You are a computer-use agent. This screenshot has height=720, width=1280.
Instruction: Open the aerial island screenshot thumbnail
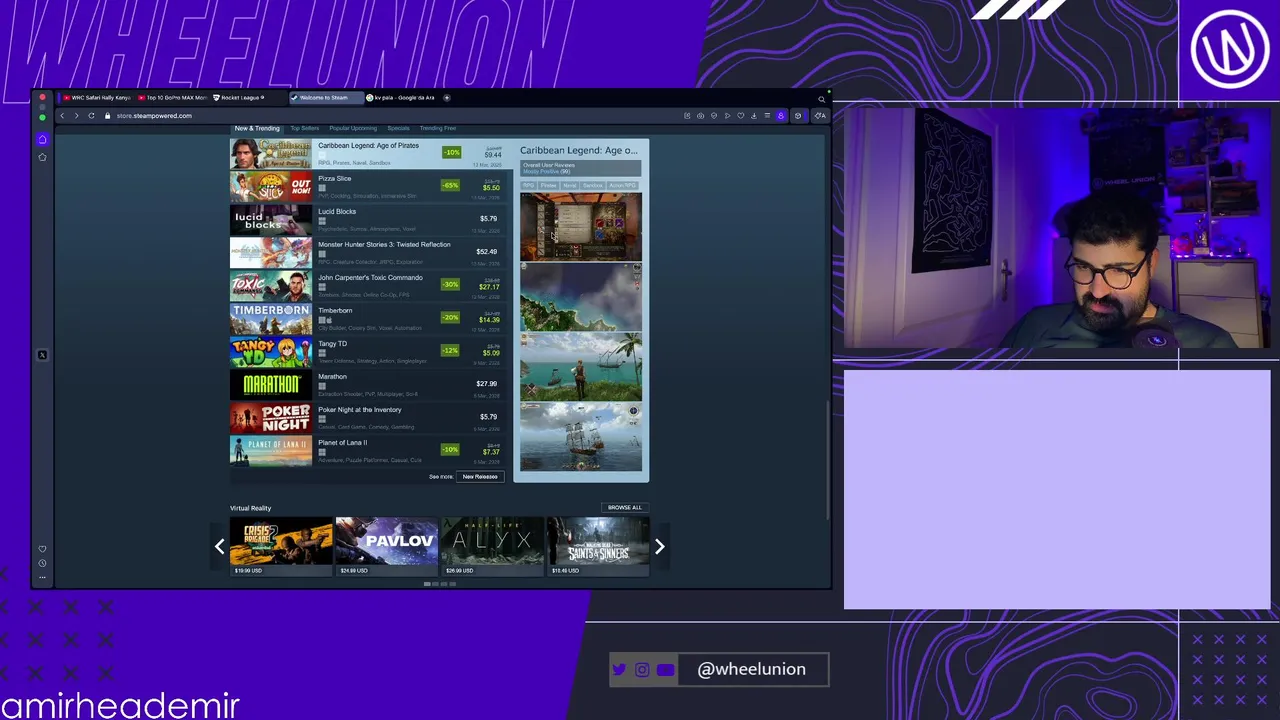click(x=581, y=297)
